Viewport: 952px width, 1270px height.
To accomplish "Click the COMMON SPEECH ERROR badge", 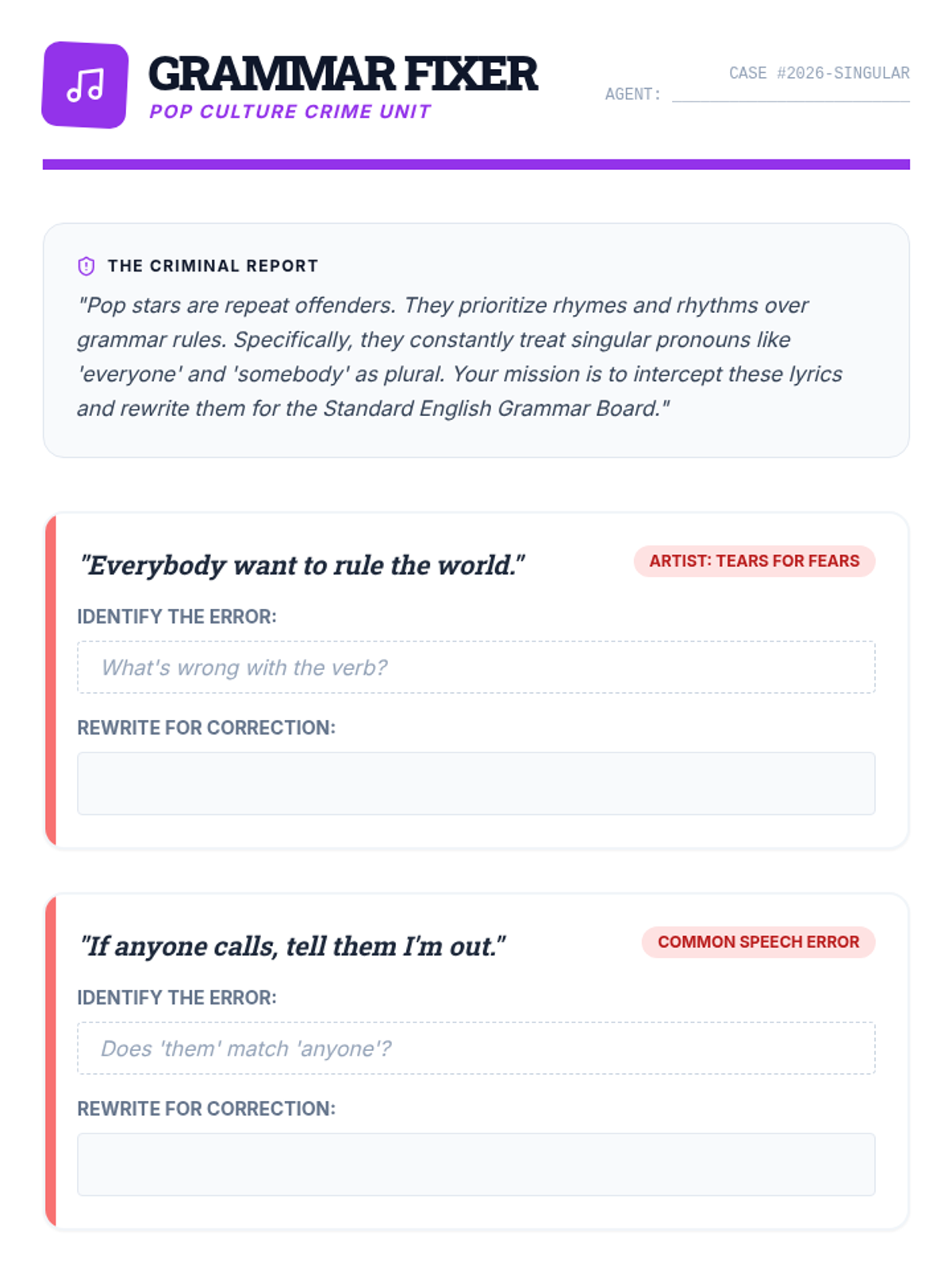I will coord(758,942).
